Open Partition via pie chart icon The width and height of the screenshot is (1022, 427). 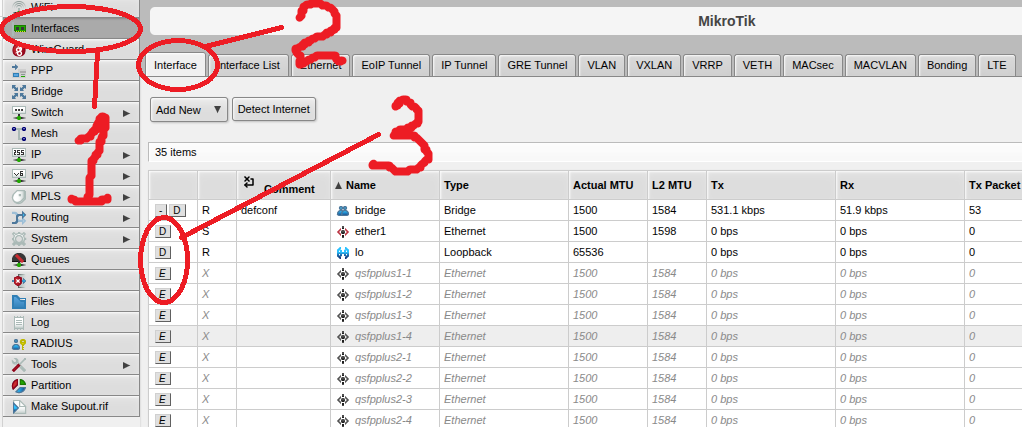(18, 385)
